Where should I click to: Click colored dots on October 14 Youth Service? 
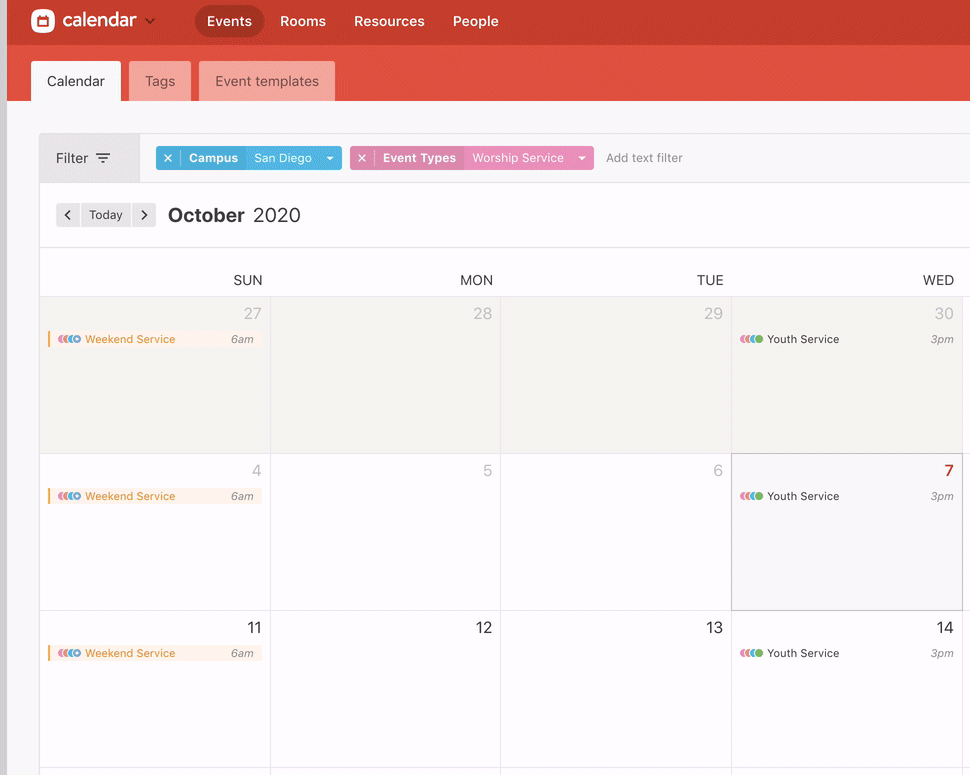[751, 653]
